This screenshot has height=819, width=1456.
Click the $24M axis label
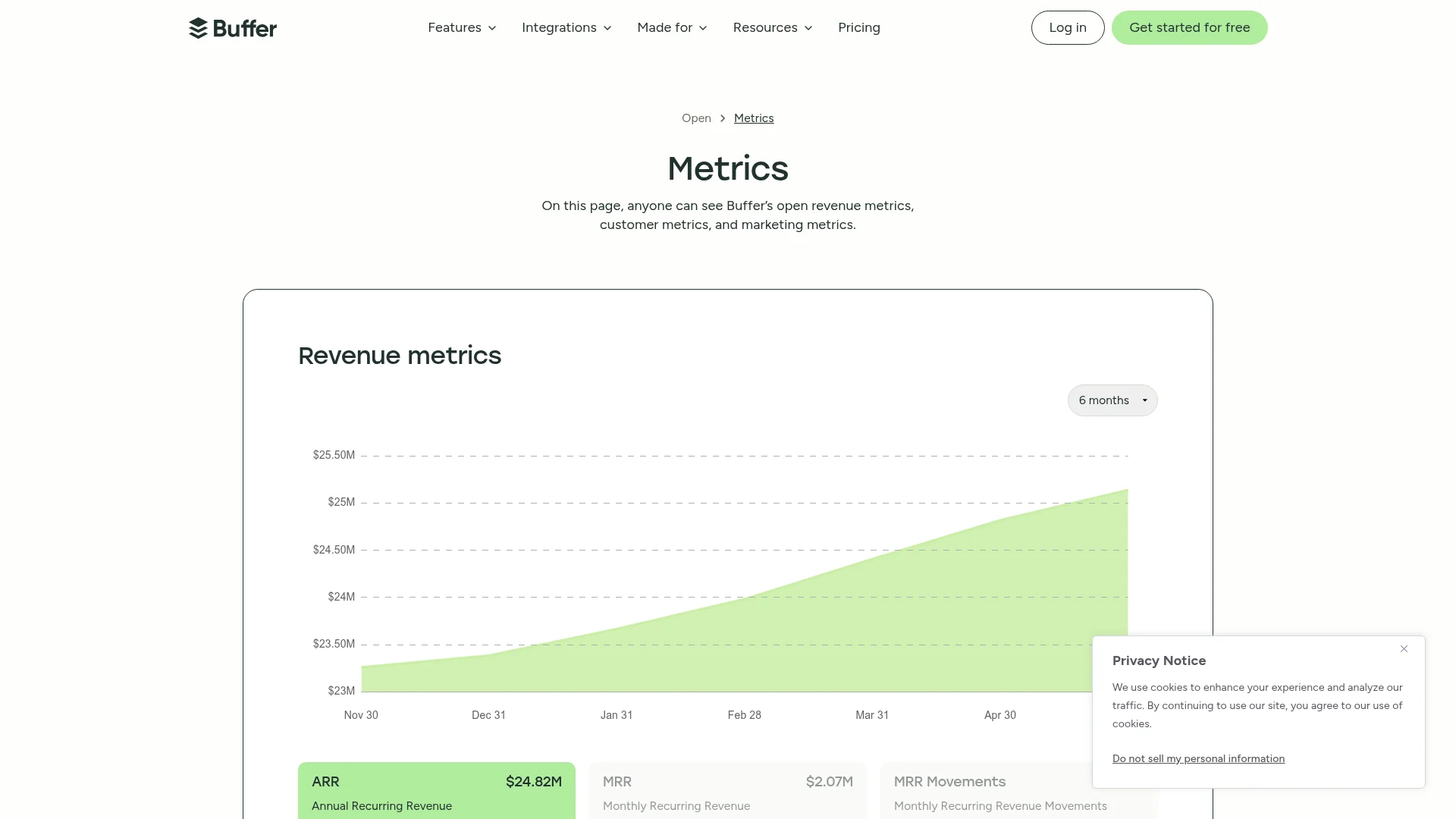coord(341,597)
